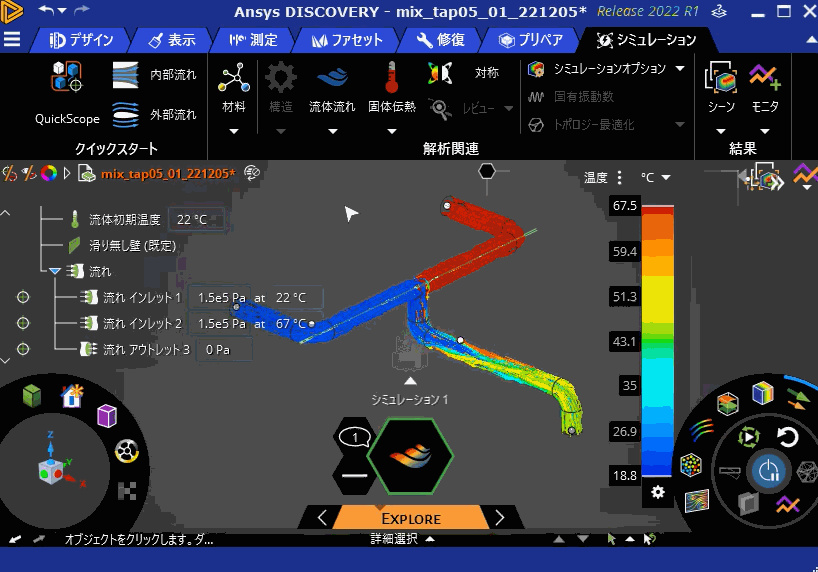This screenshot has height=572, width=818.
Task: Open the QuickScope tool
Action: [x=67, y=92]
